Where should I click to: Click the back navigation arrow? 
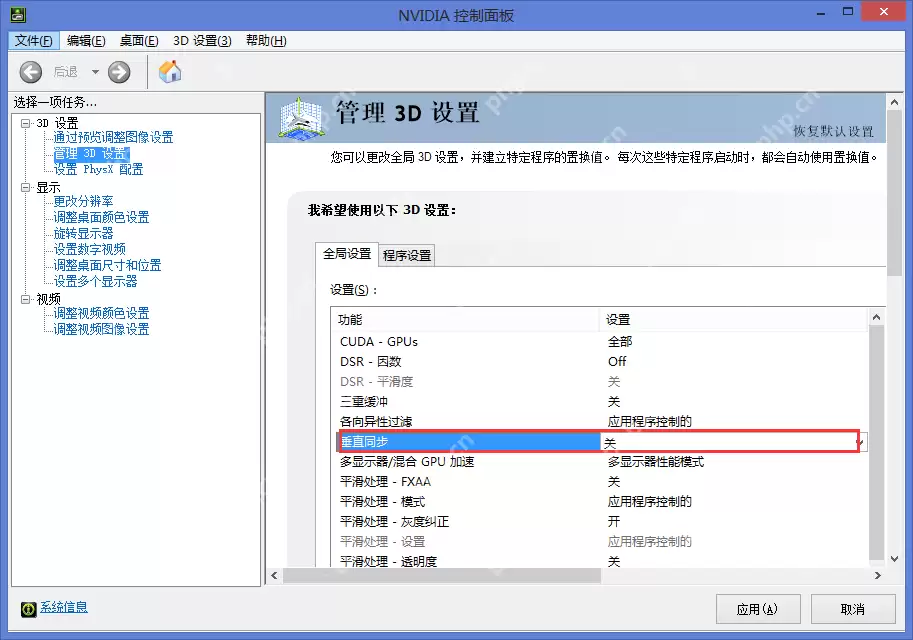click(x=30, y=71)
